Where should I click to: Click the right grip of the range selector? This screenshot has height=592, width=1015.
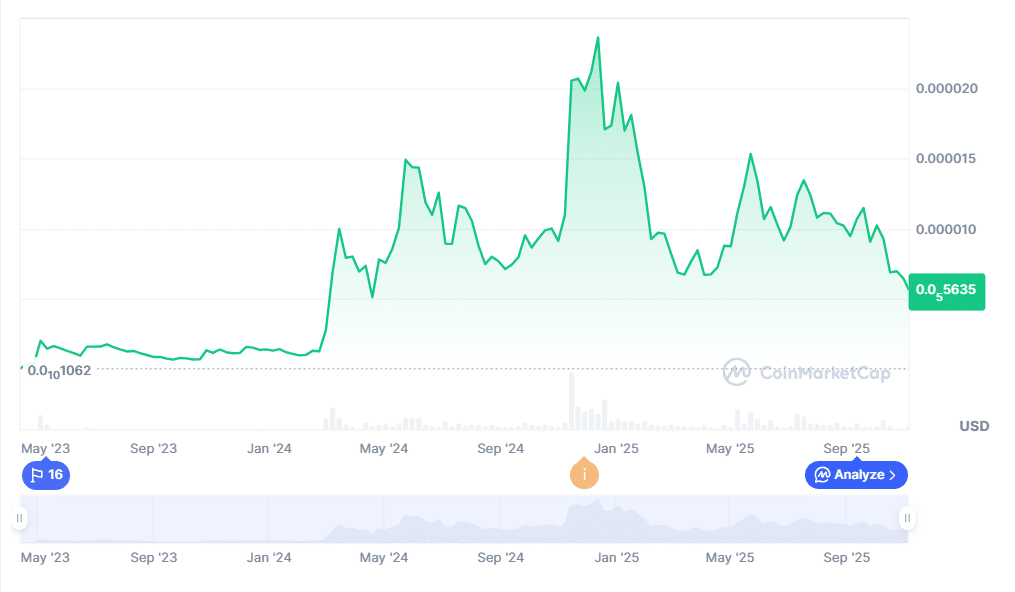coord(906,518)
